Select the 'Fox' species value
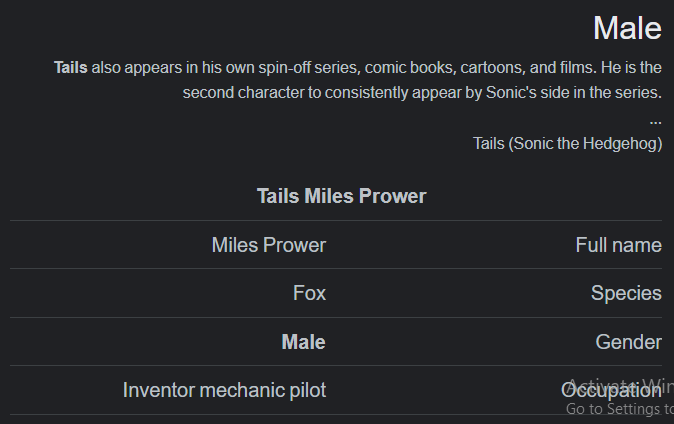Image resolution: width=674 pixels, height=424 pixels. coord(309,293)
